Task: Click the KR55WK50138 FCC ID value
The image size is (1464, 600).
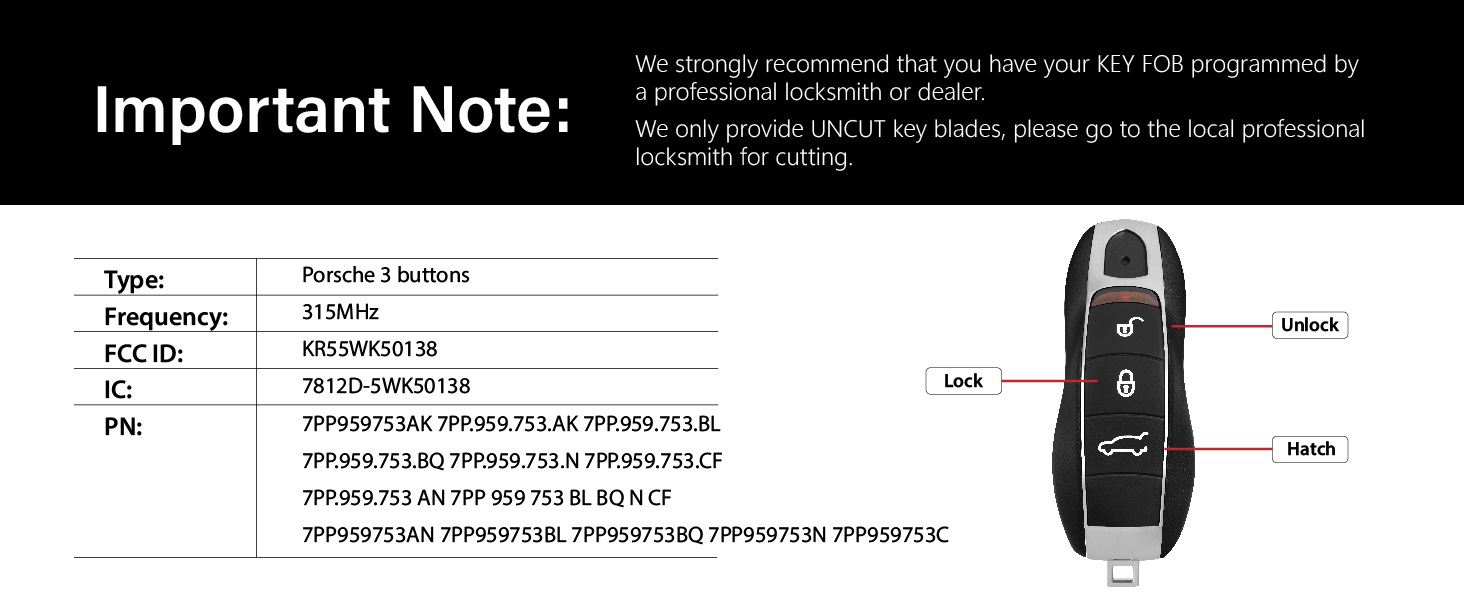Action: (369, 349)
